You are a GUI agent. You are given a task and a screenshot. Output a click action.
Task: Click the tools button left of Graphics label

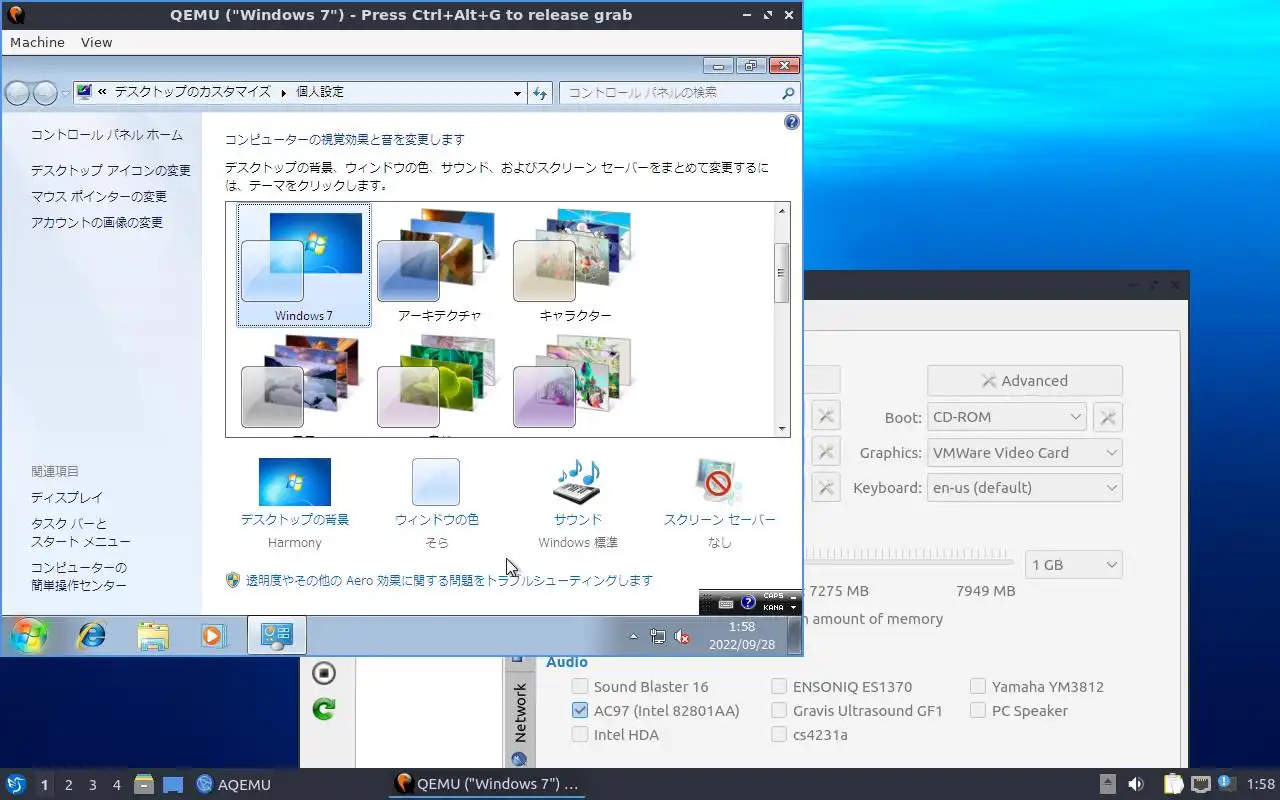[825, 452]
